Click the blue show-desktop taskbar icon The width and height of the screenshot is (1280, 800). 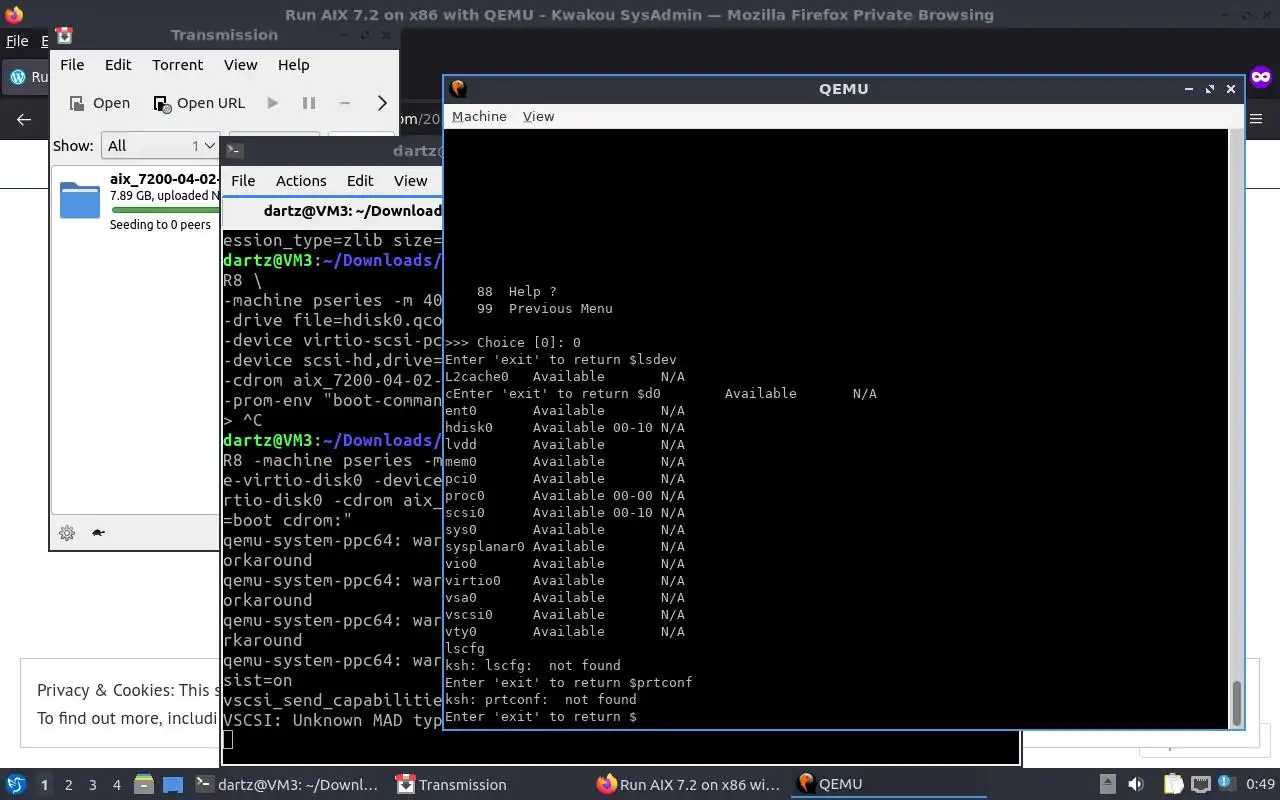173,785
